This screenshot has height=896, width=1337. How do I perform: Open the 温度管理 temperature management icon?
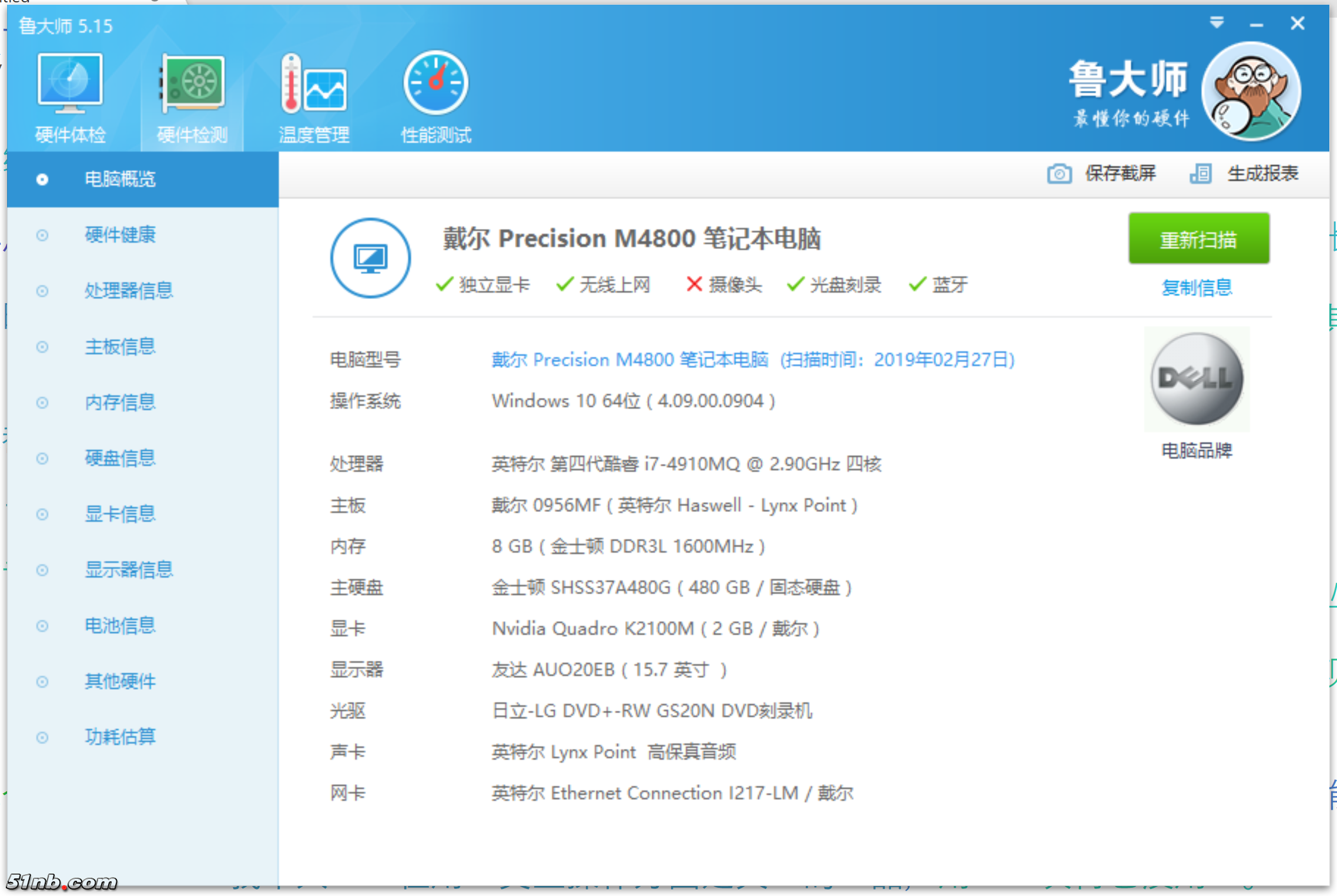[313, 84]
